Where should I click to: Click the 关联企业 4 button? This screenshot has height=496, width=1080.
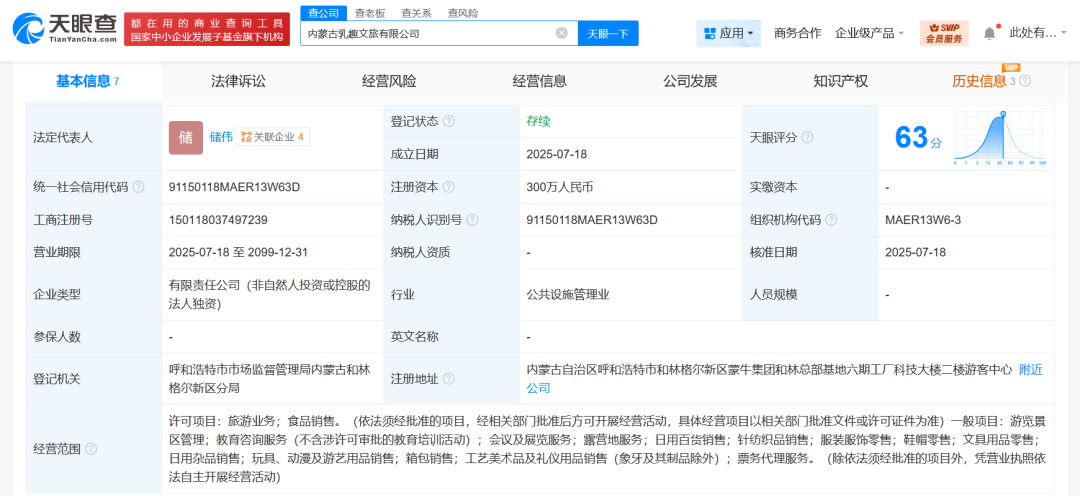[272, 136]
